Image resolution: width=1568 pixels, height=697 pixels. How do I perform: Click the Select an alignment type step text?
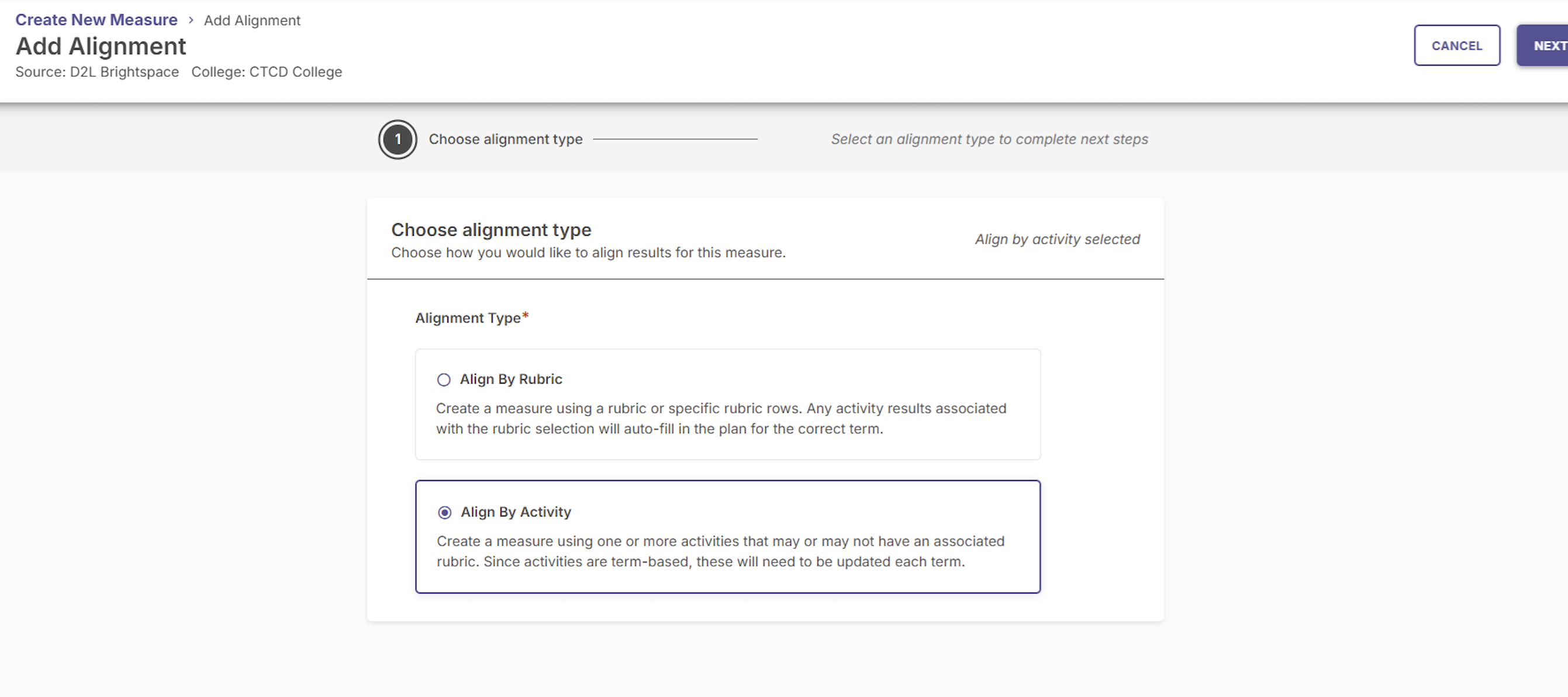(x=989, y=139)
